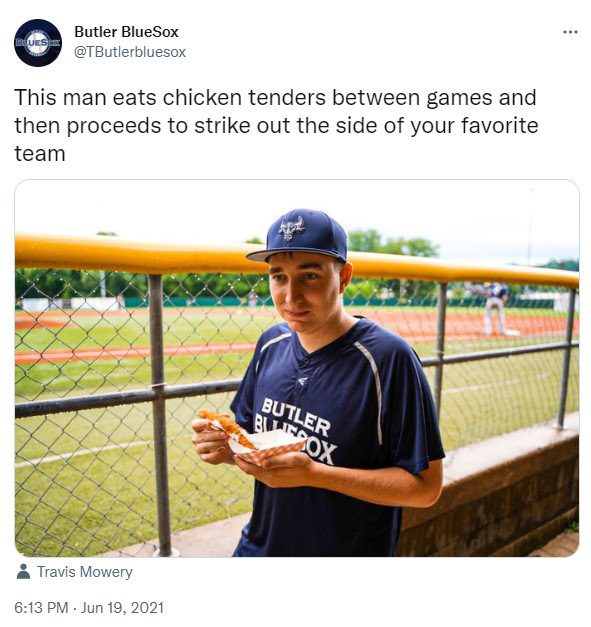Click the BUTLER lettering on the jersey
Image resolution: width=591 pixels, height=627 pixels.
tap(296, 417)
